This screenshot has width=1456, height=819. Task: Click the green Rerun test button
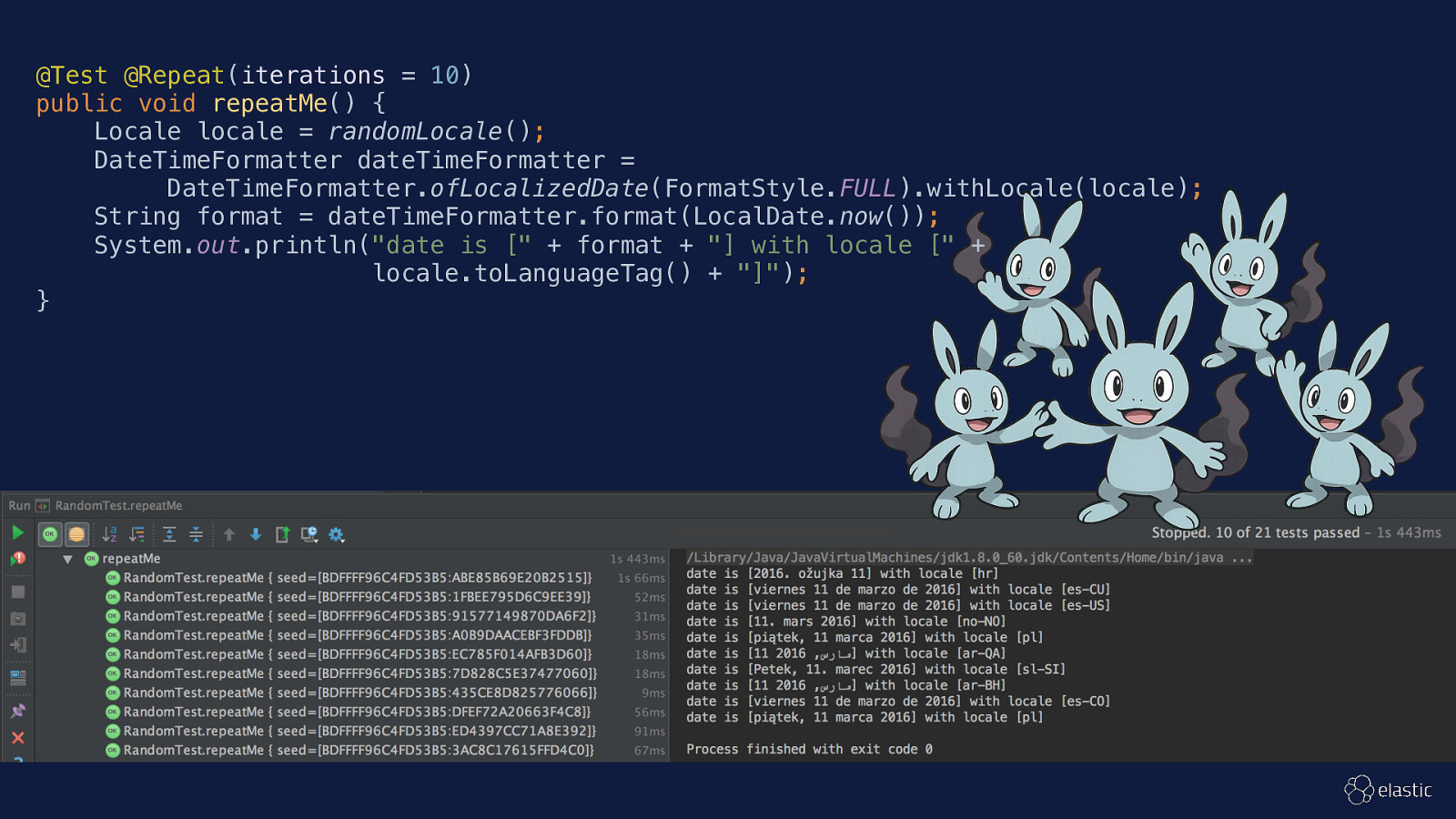point(17,533)
